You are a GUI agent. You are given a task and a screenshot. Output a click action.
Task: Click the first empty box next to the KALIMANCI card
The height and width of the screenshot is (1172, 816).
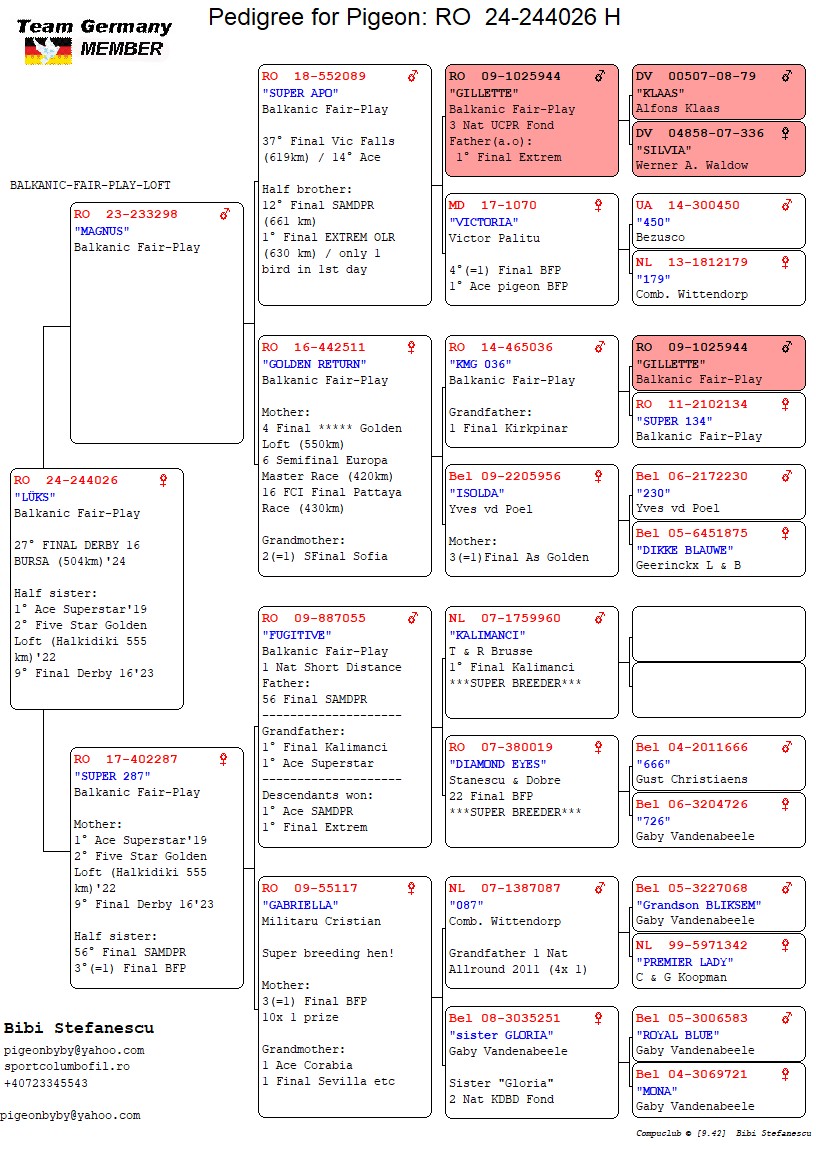(x=718, y=634)
